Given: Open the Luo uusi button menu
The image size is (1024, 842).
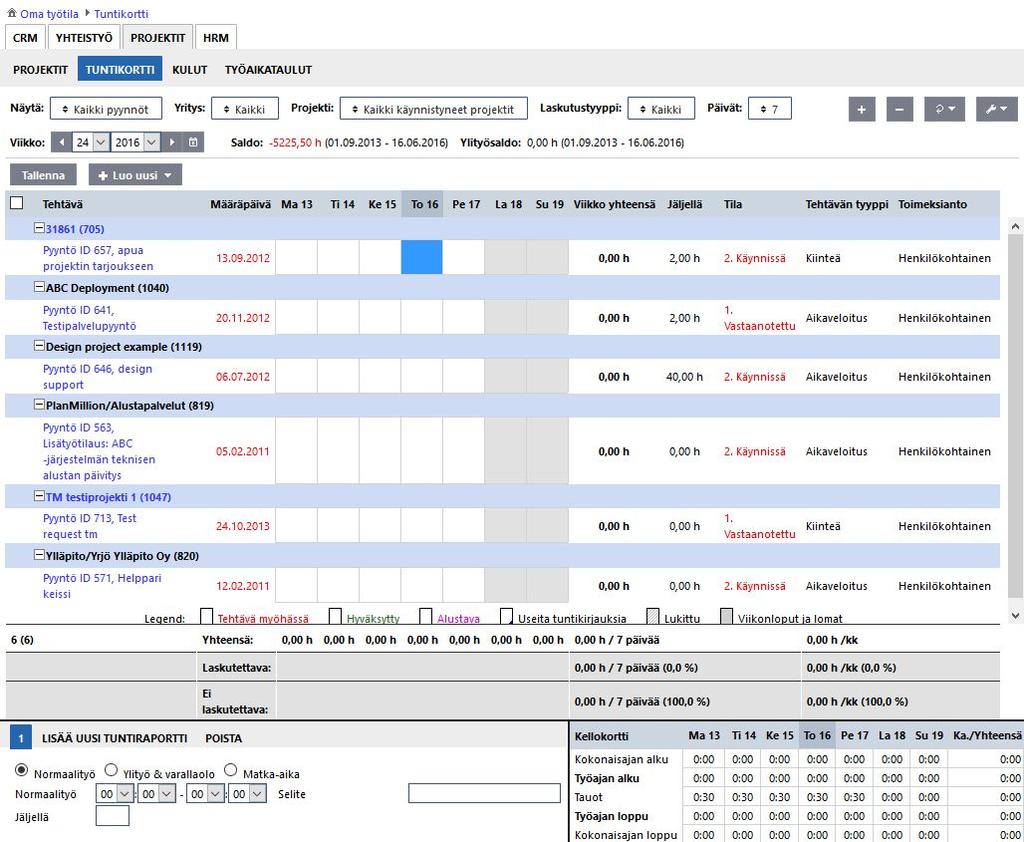Looking at the screenshot, I should [x=135, y=175].
